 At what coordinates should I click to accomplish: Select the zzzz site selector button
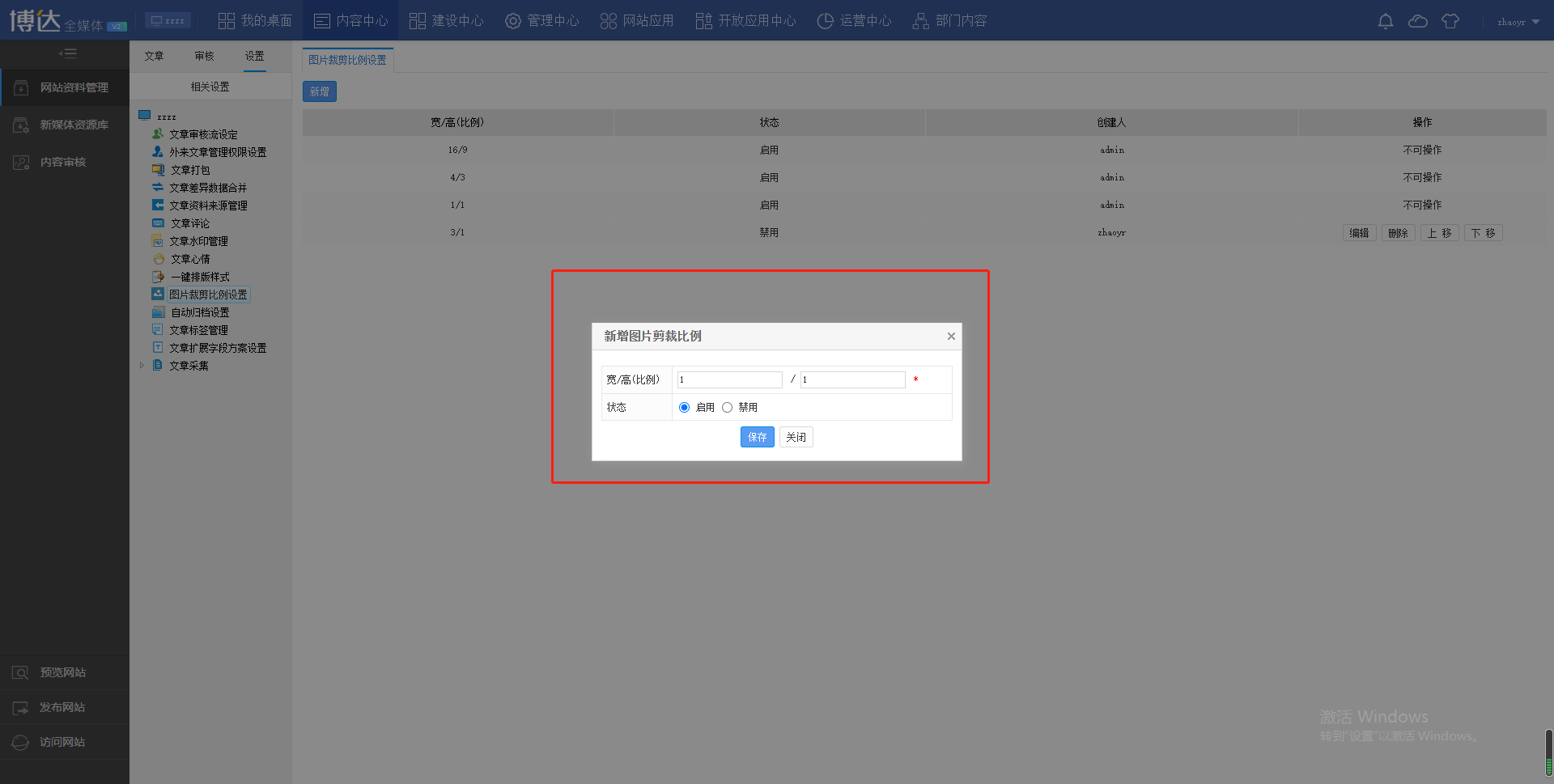[168, 20]
